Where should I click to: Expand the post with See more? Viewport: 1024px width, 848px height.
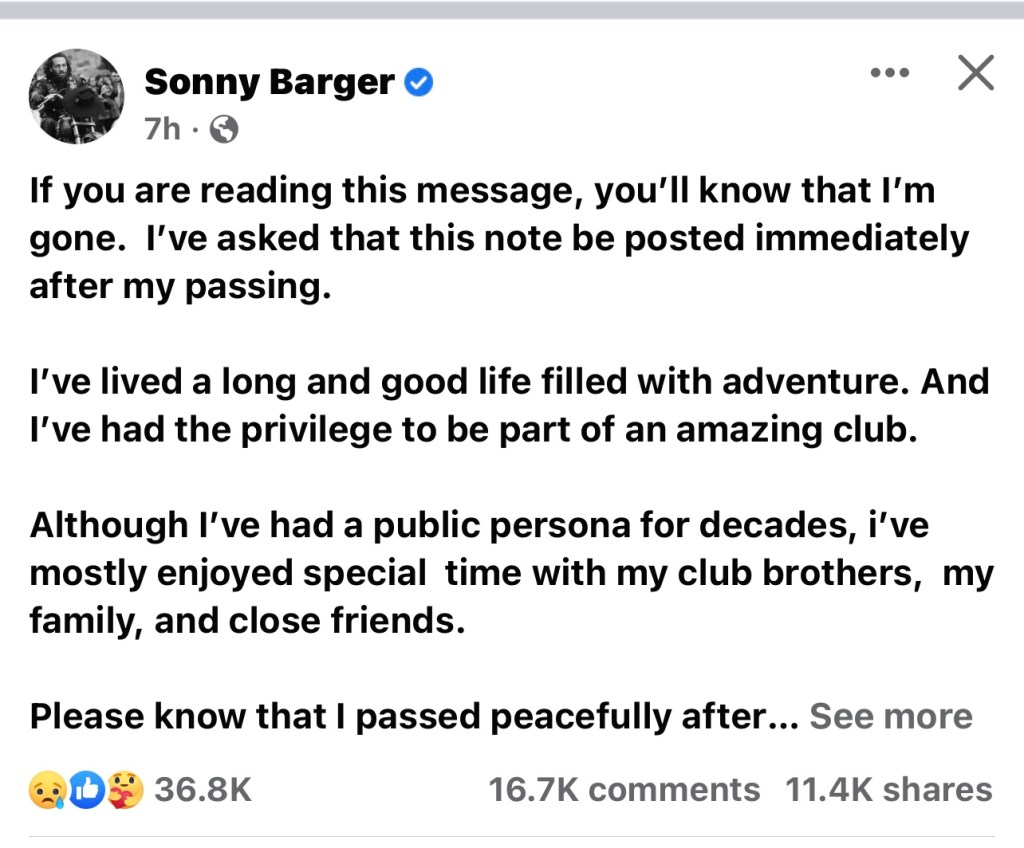(x=890, y=716)
